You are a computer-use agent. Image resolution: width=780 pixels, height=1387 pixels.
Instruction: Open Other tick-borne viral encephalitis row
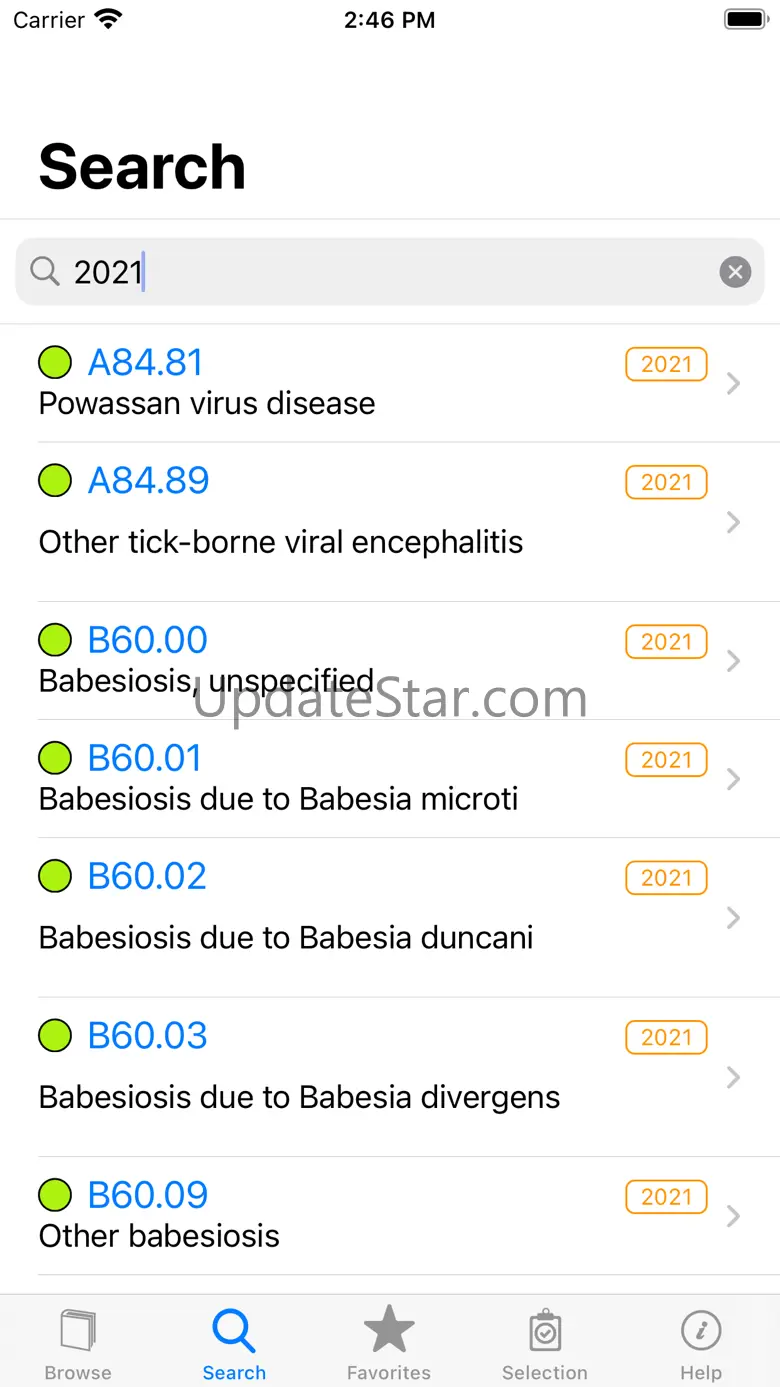coord(281,542)
